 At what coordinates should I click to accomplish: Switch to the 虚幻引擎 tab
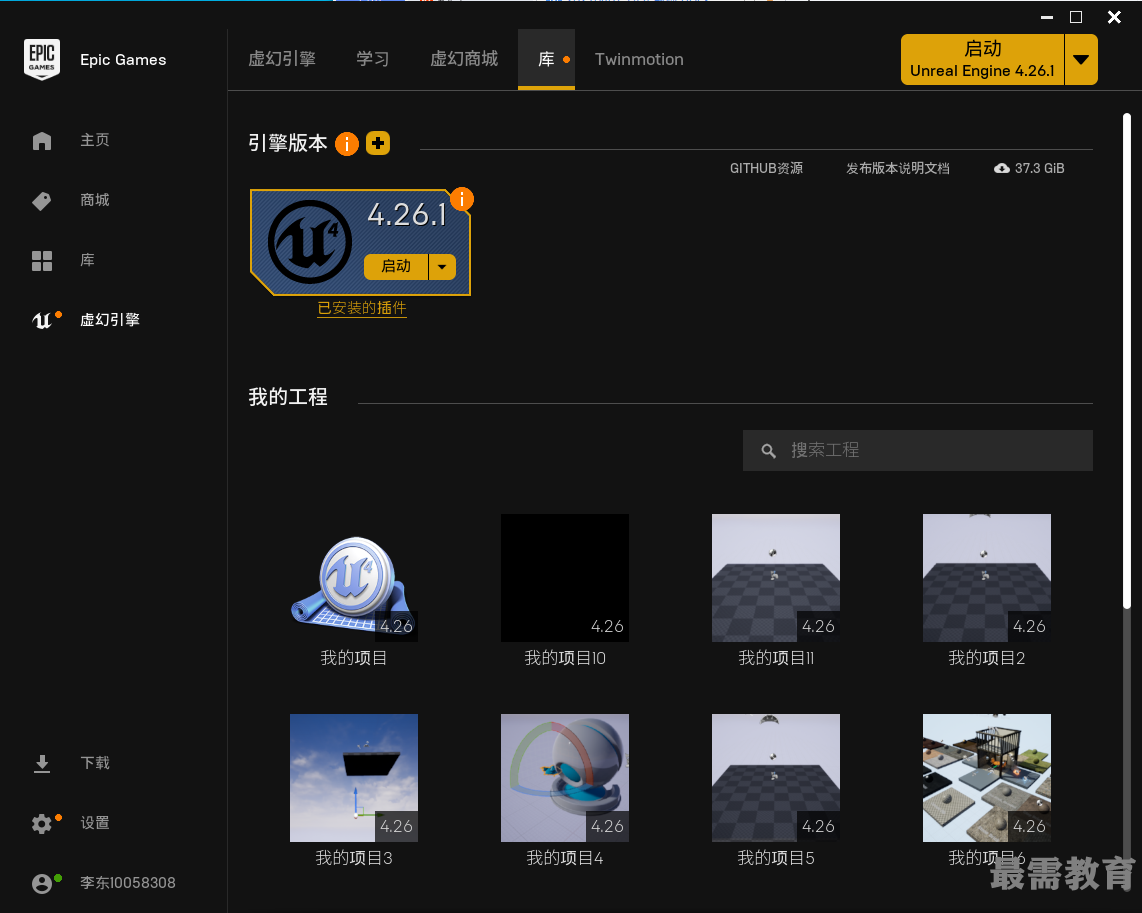point(282,59)
